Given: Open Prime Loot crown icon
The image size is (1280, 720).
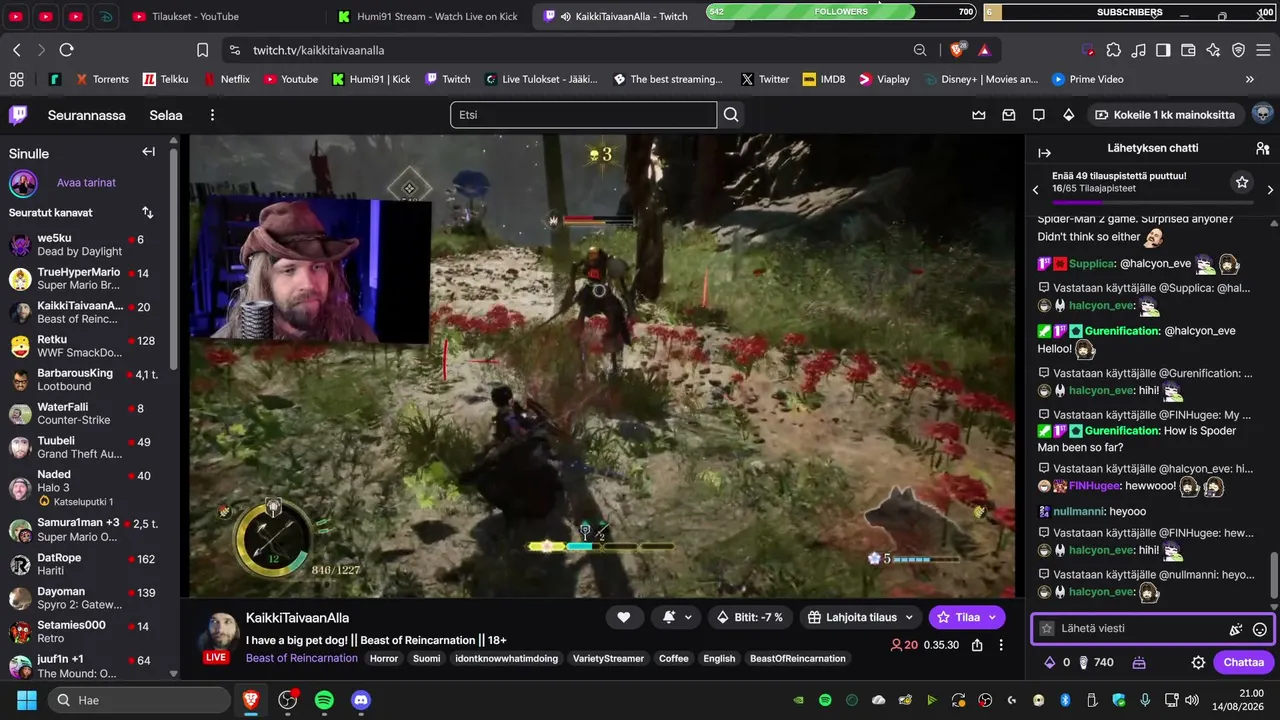Looking at the screenshot, I should [x=979, y=115].
